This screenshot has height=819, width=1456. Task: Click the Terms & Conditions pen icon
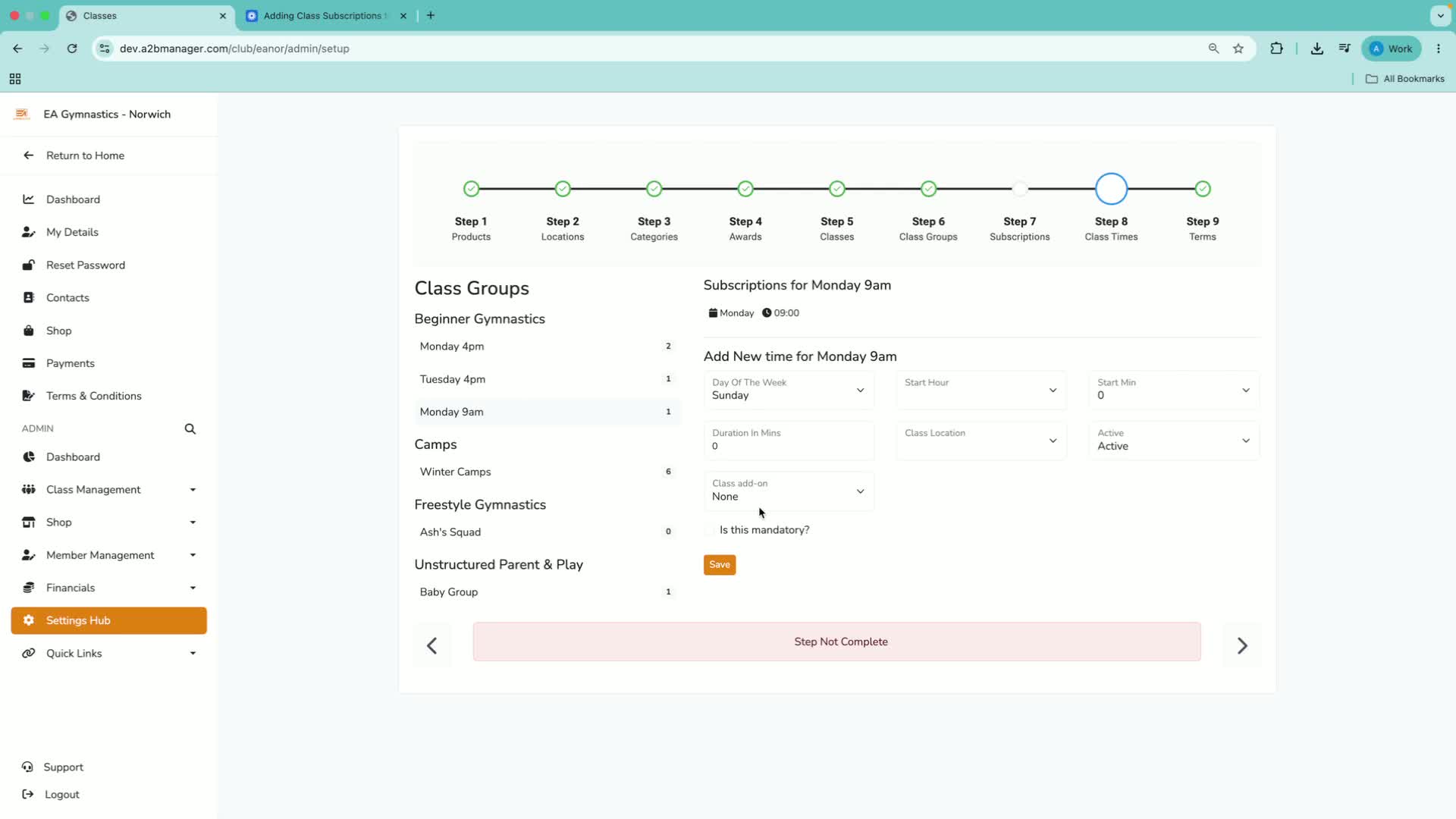[29, 396]
